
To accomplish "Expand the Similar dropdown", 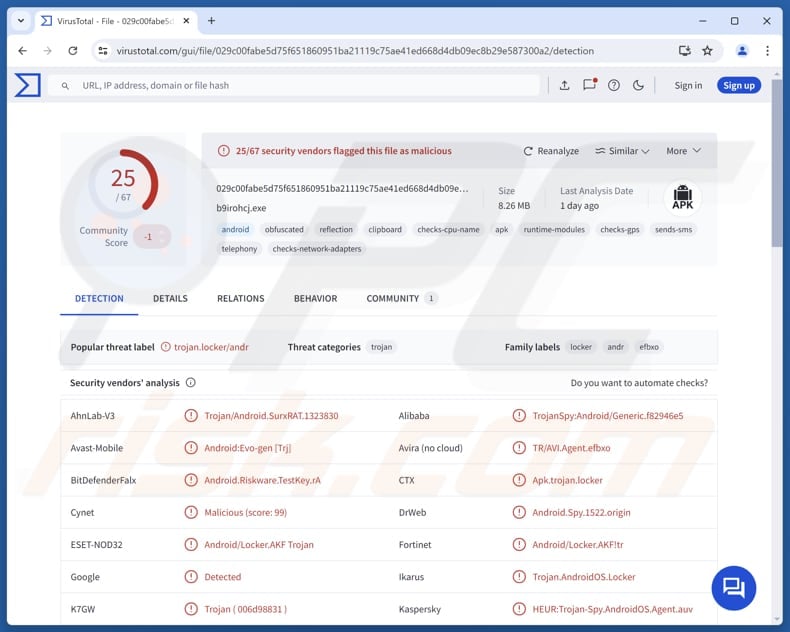I will pyautogui.click(x=622, y=151).
